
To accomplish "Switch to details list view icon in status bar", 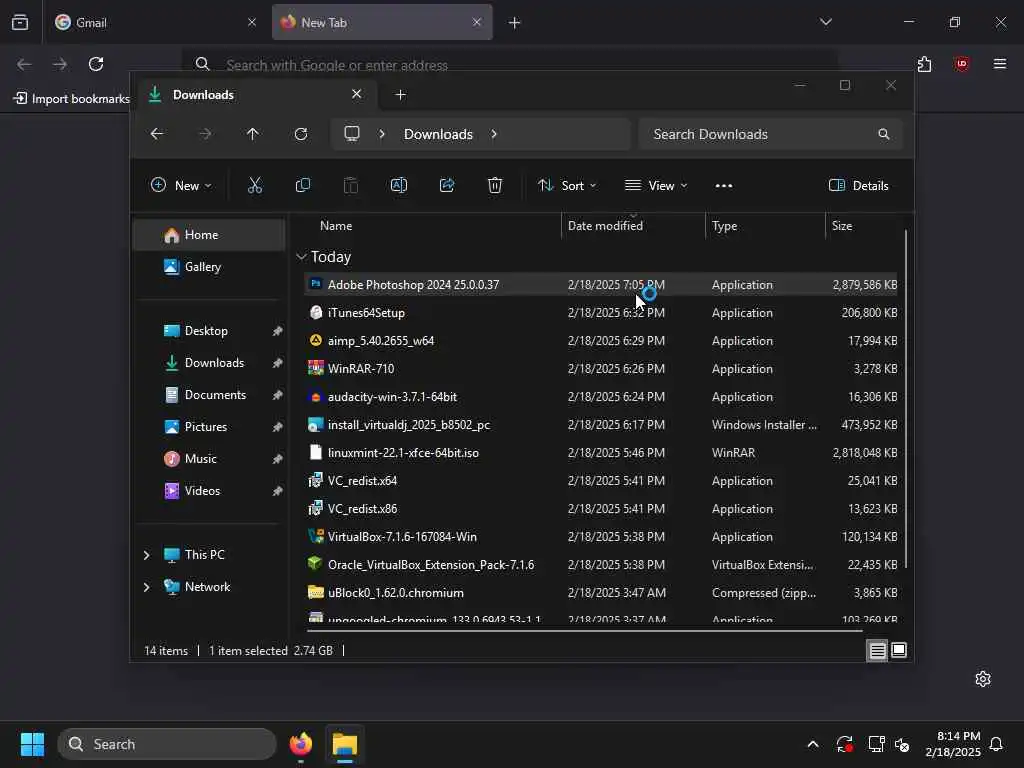I will [877, 650].
